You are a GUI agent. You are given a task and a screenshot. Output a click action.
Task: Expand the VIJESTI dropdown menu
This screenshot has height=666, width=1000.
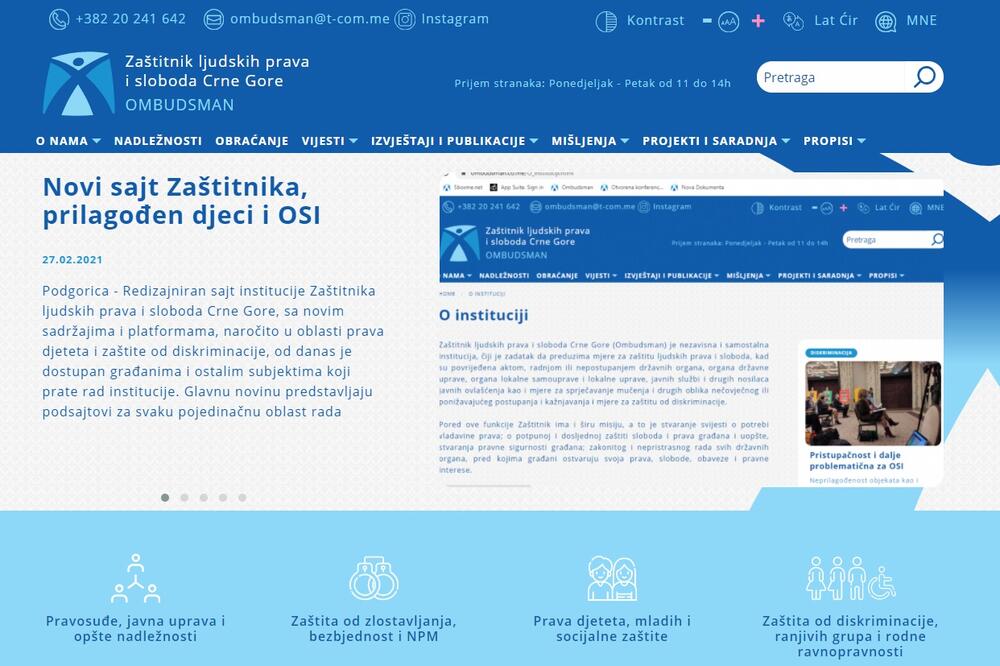point(329,141)
